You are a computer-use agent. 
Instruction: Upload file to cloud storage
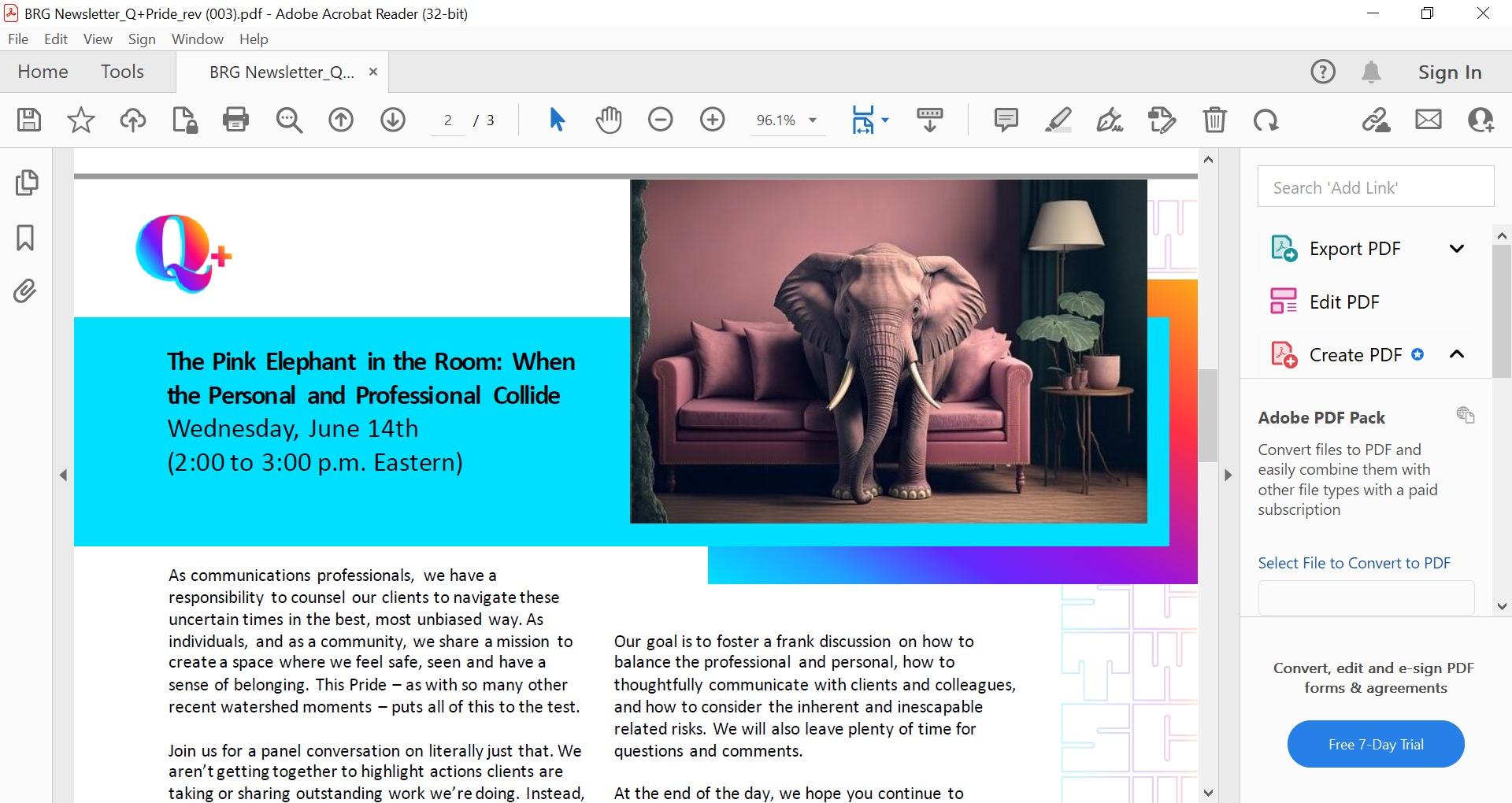132,120
